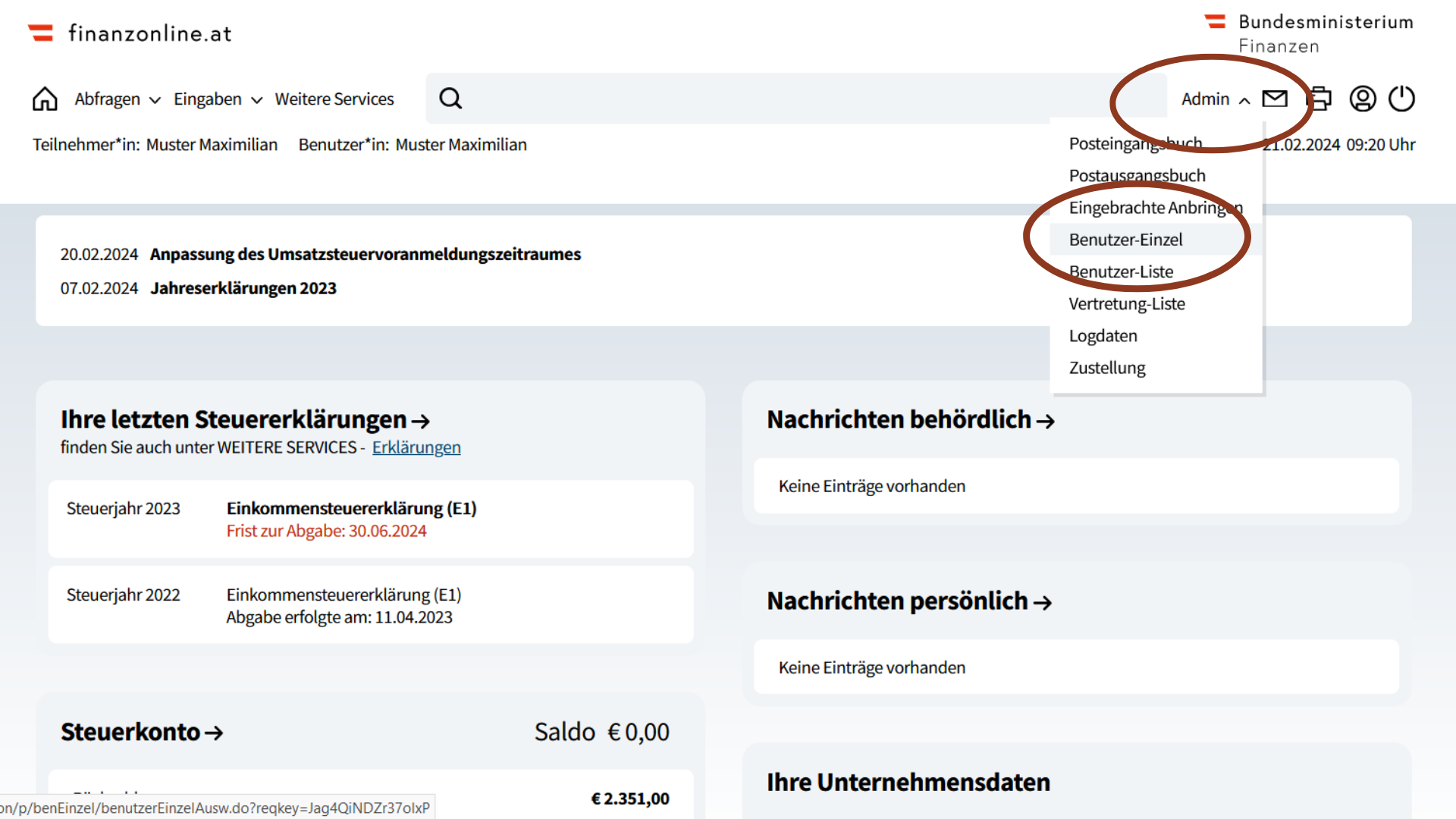Select Logdaten from Admin dropdown
The image size is (1456, 819).
click(1102, 335)
